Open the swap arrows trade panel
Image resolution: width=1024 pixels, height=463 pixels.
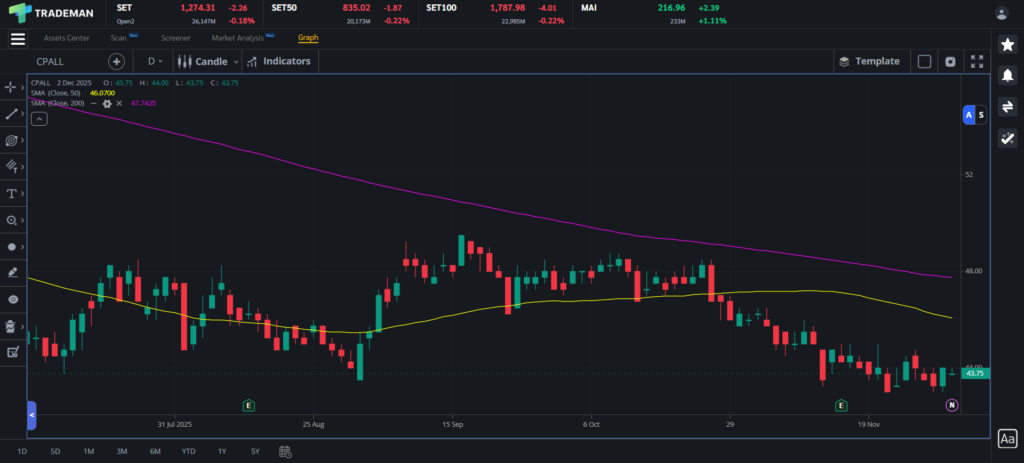click(x=1007, y=106)
